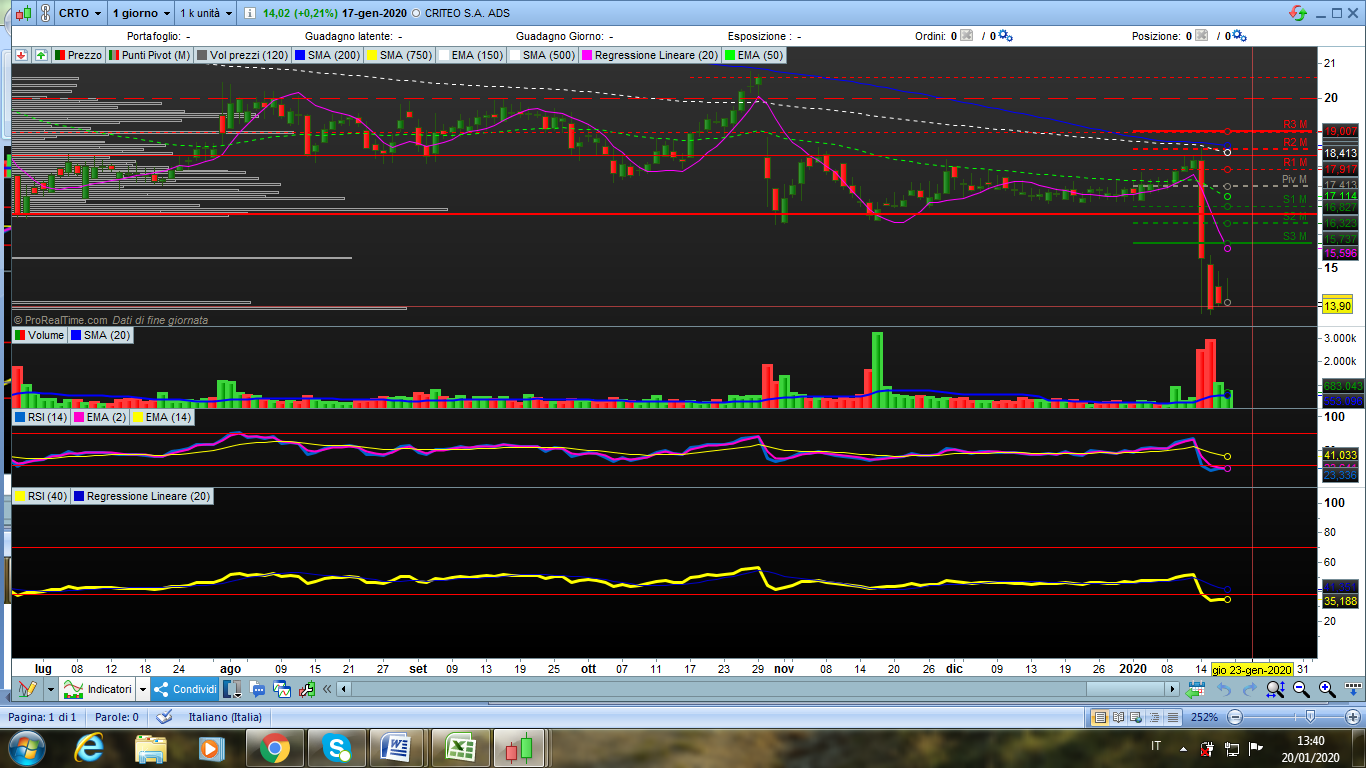Open the 1 giorno timeframe dropdown
The image size is (1366, 768).
[141, 14]
